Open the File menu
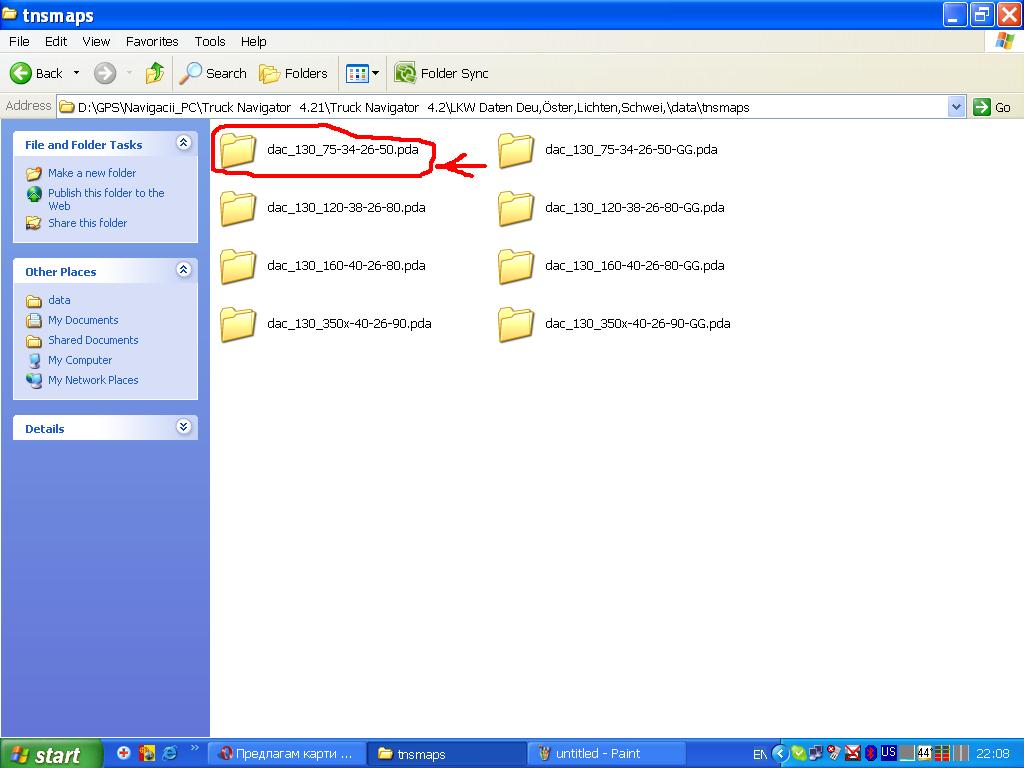The width and height of the screenshot is (1024, 768). click(x=19, y=41)
